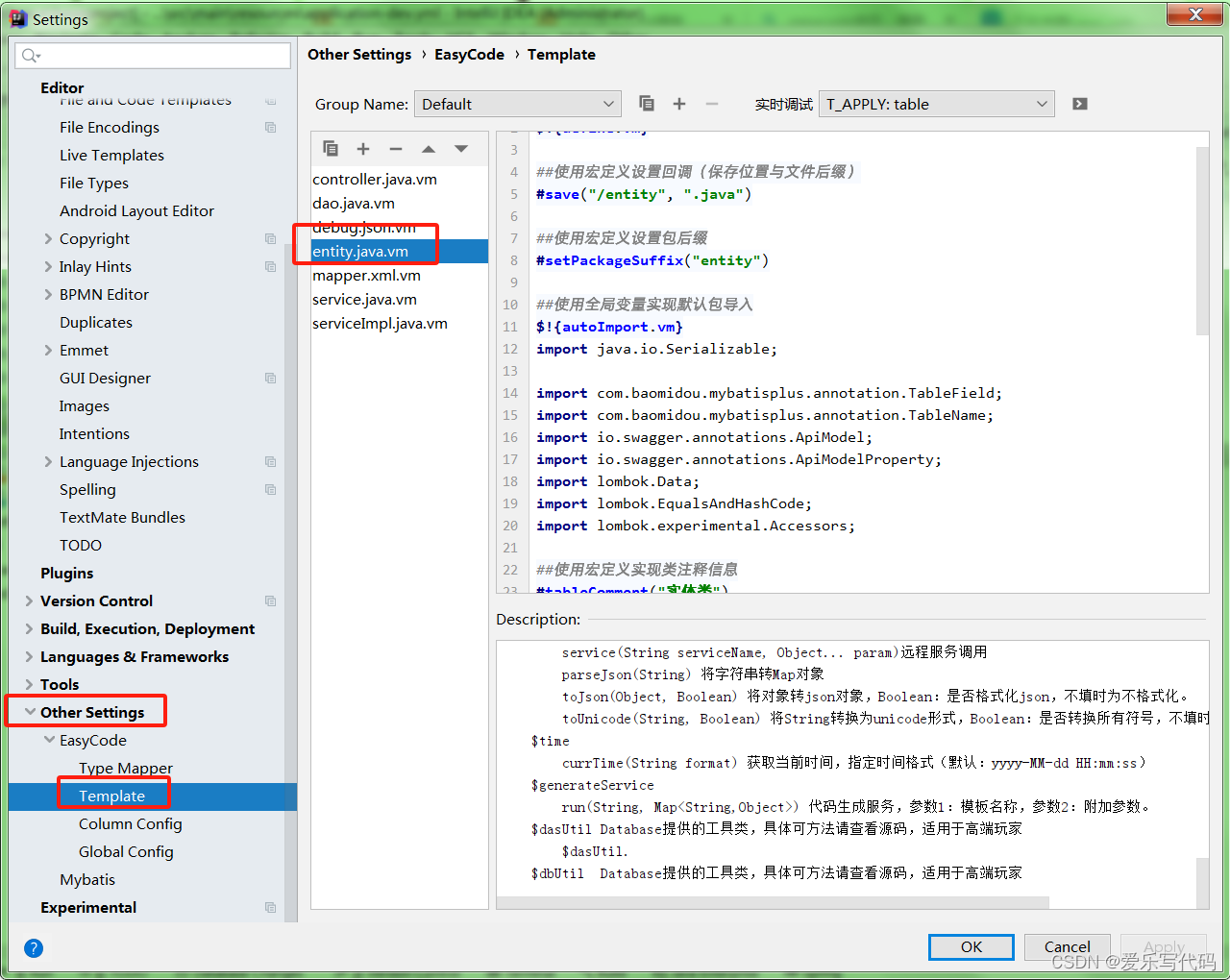
Task: Open Global Config settings
Action: click(126, 851)
